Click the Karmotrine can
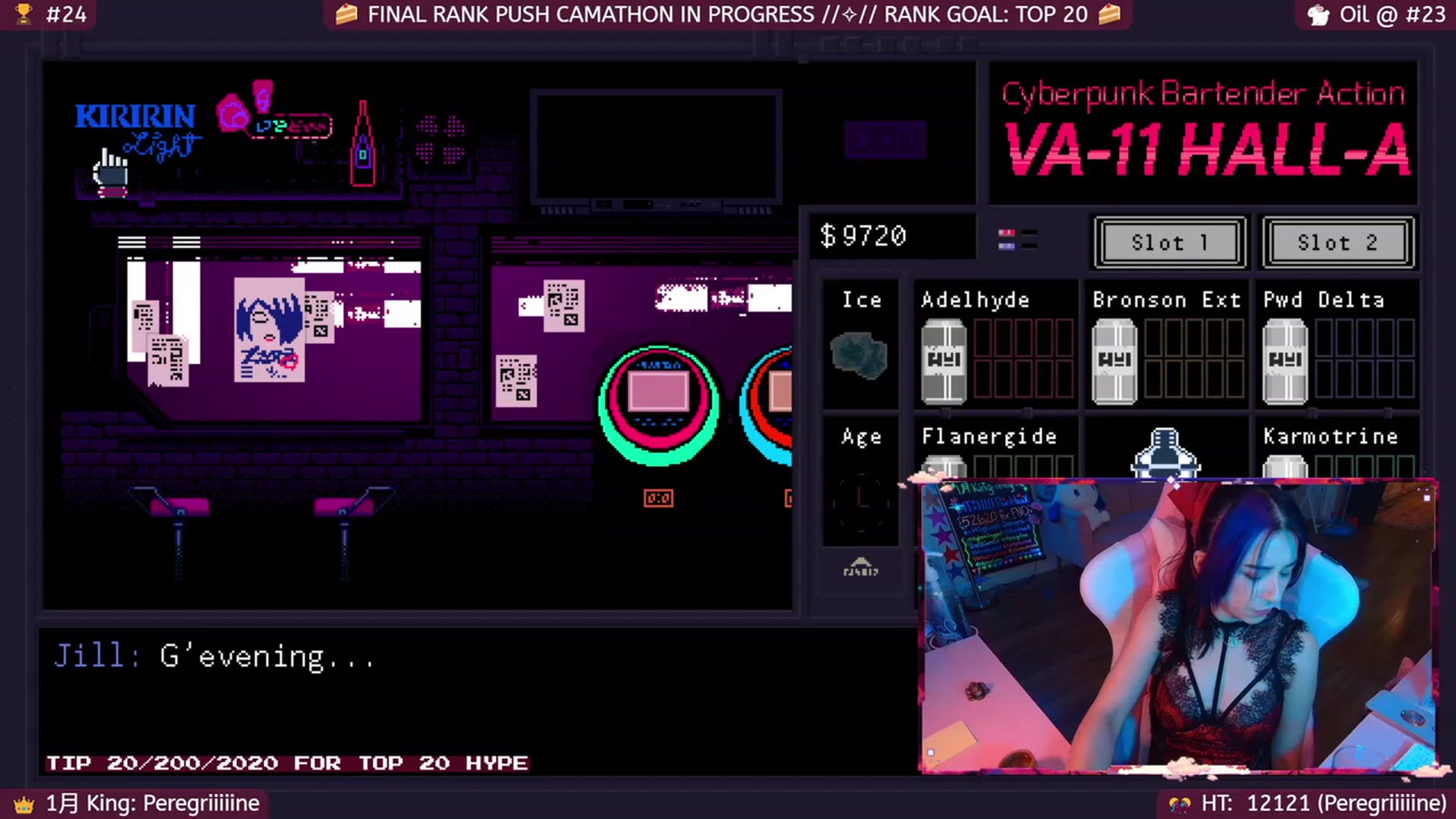1456x819 pixels. point(1285,466)
